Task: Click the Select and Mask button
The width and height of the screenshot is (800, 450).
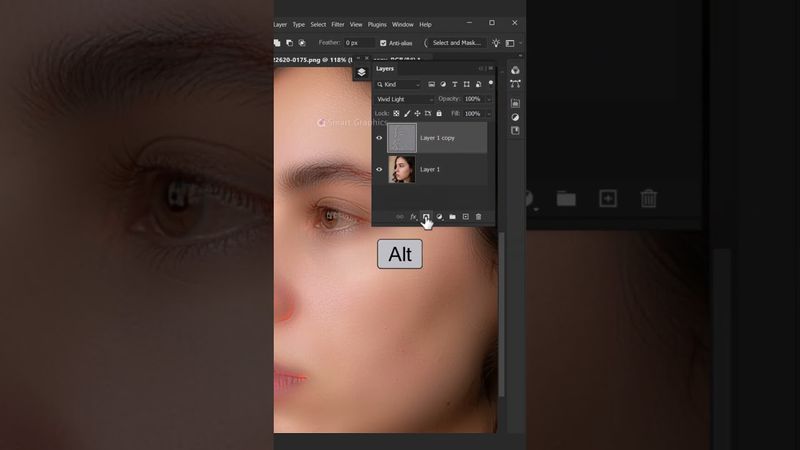Action: [457, 43]
